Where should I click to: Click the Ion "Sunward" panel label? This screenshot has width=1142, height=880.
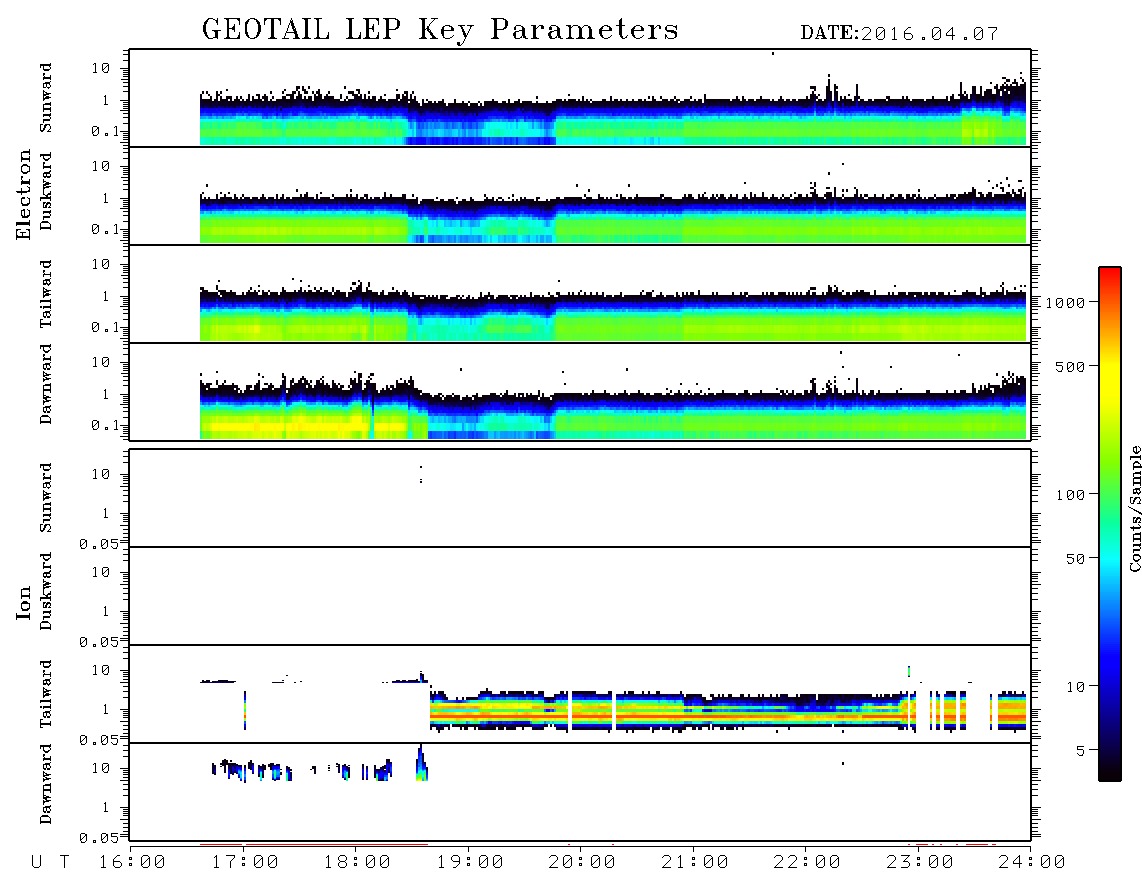46,498
